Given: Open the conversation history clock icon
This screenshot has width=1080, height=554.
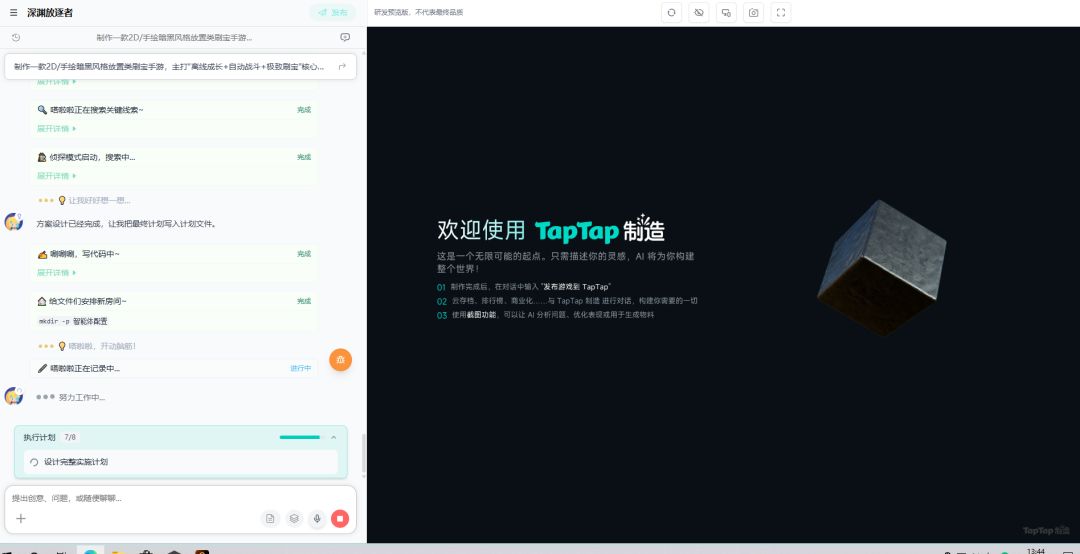Looking at the screenshot, I should (16, 37).
